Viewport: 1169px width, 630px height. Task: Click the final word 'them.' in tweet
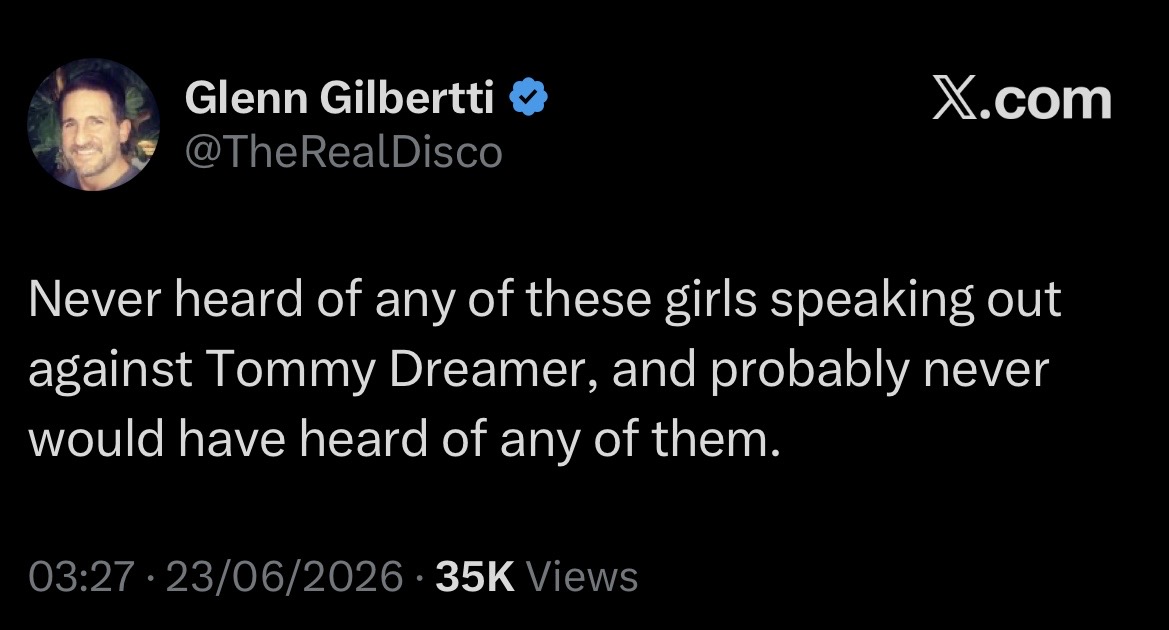tap(716, 438)
